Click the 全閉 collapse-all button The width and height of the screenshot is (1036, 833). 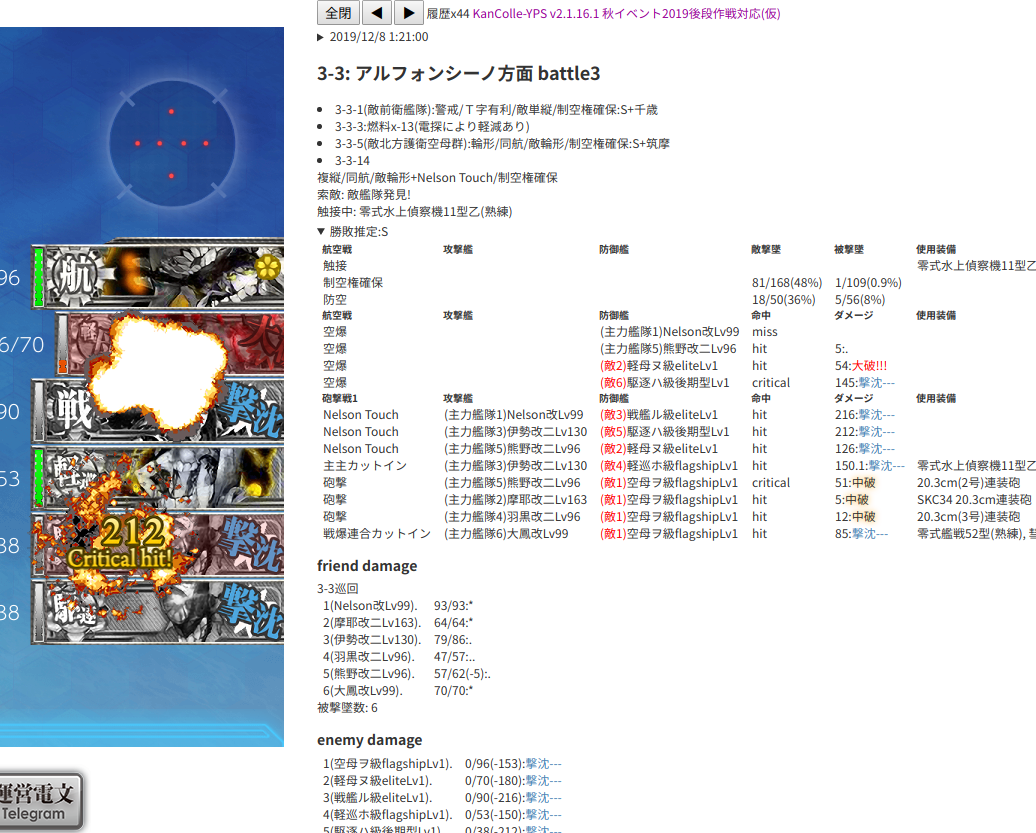click(338, 13)
